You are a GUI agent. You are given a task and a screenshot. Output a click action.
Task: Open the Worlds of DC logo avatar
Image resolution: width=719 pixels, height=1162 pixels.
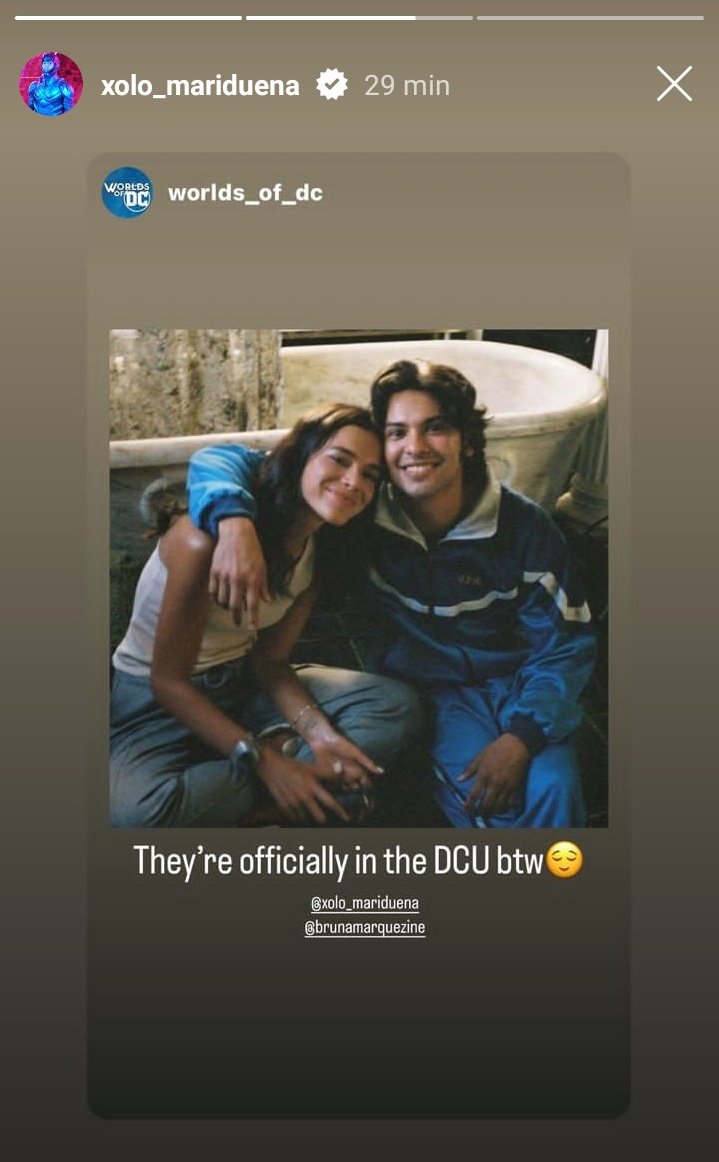127,192
